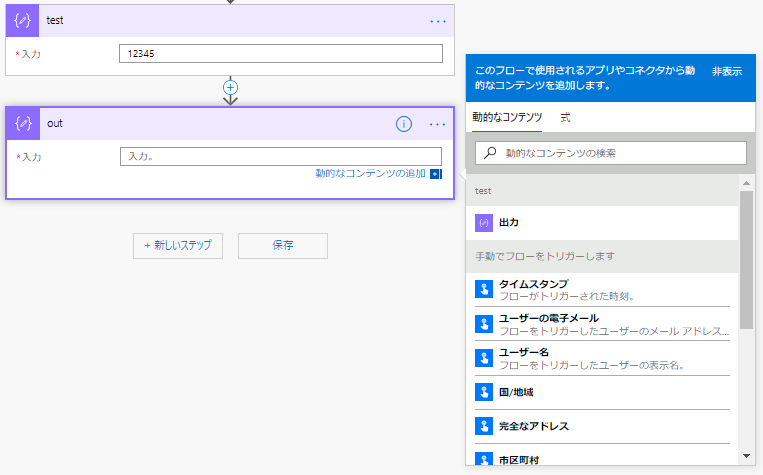Image resolution: width=763 pixels, height=475 pixels.
Task: Switch to the 式 tab
Action: (x=565, y=117)
